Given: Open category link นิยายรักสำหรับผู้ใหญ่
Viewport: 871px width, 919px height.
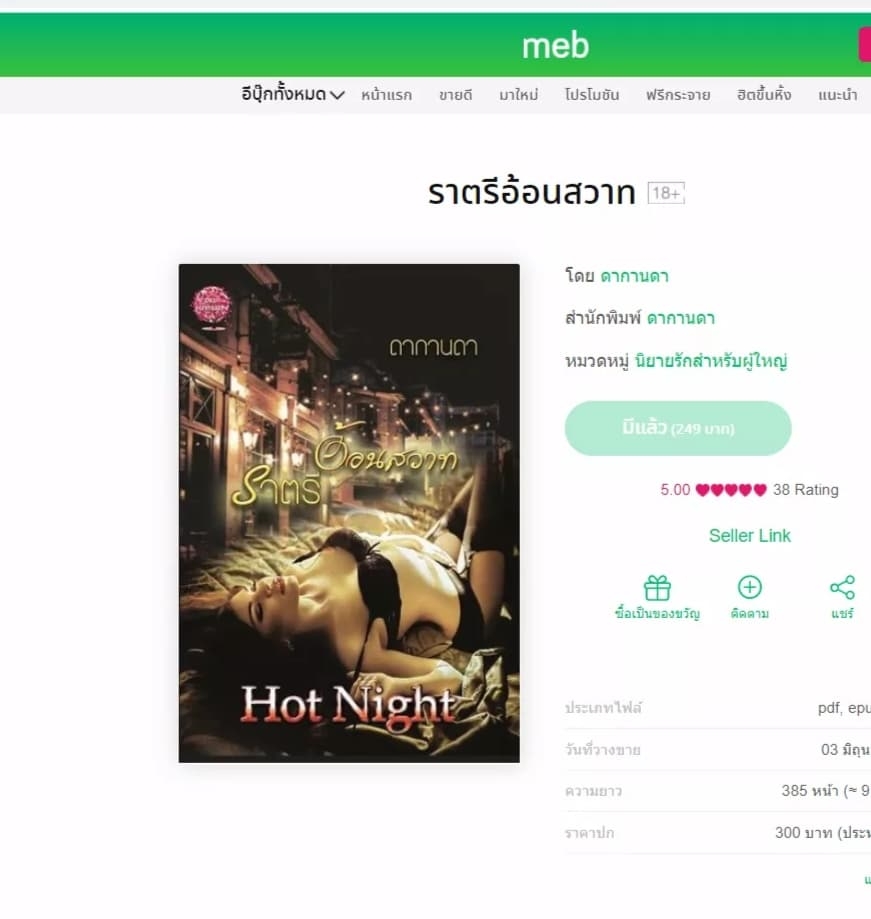Looking at the screenshot, I should tap(711, 361).
